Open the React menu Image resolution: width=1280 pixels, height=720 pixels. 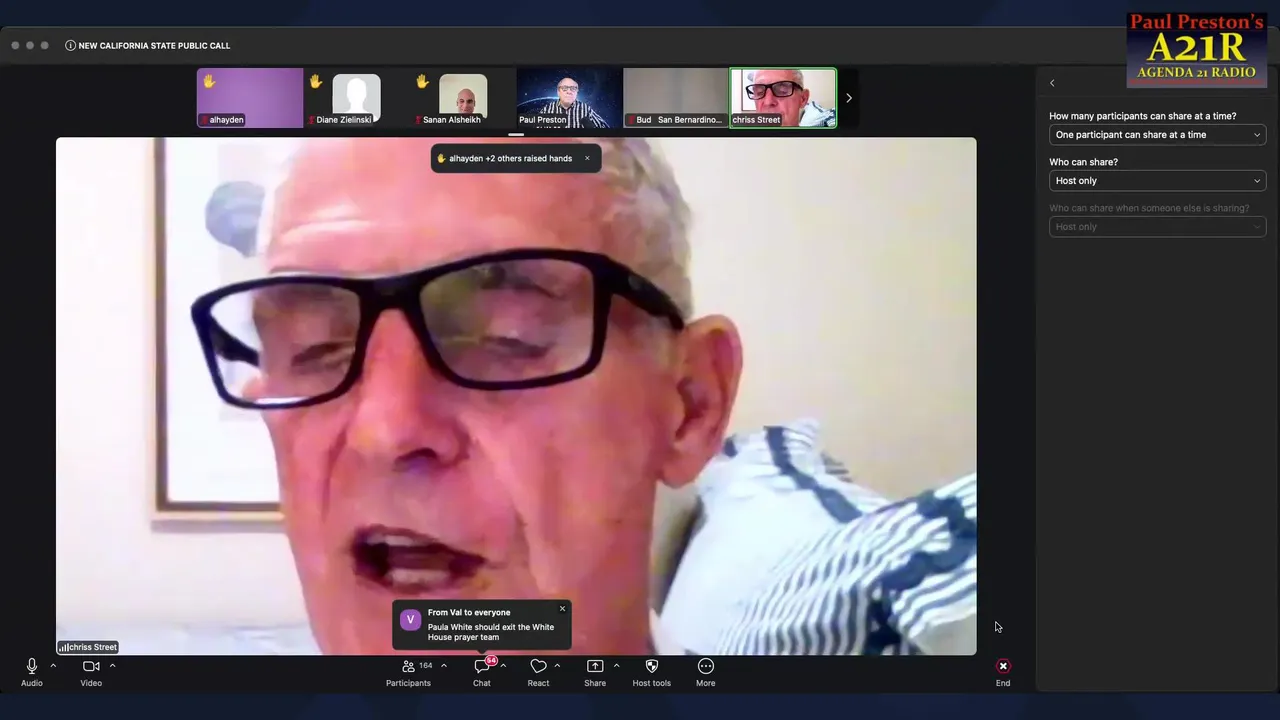click(538, 672)
